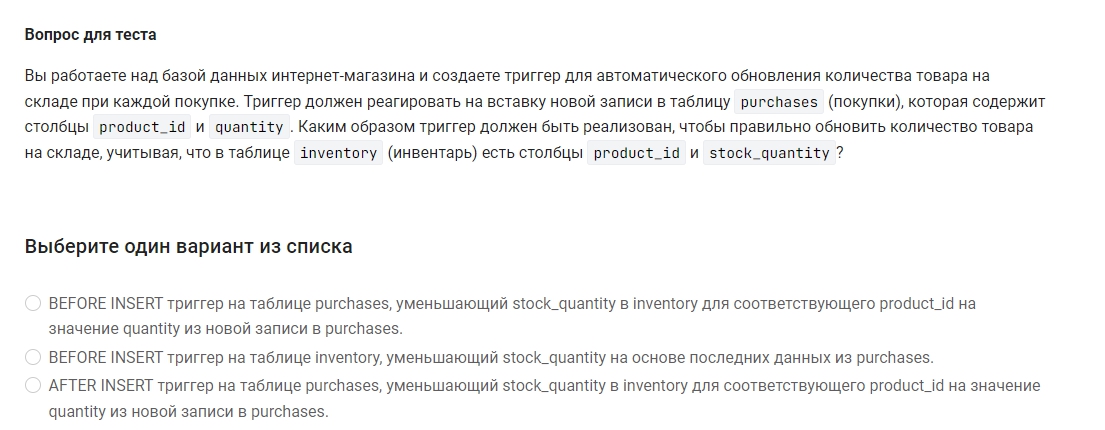This screenshot has width=1105, height=430.
Task: Click the 'stock_quantity' code chip
Action: click(x=769, y=153)
